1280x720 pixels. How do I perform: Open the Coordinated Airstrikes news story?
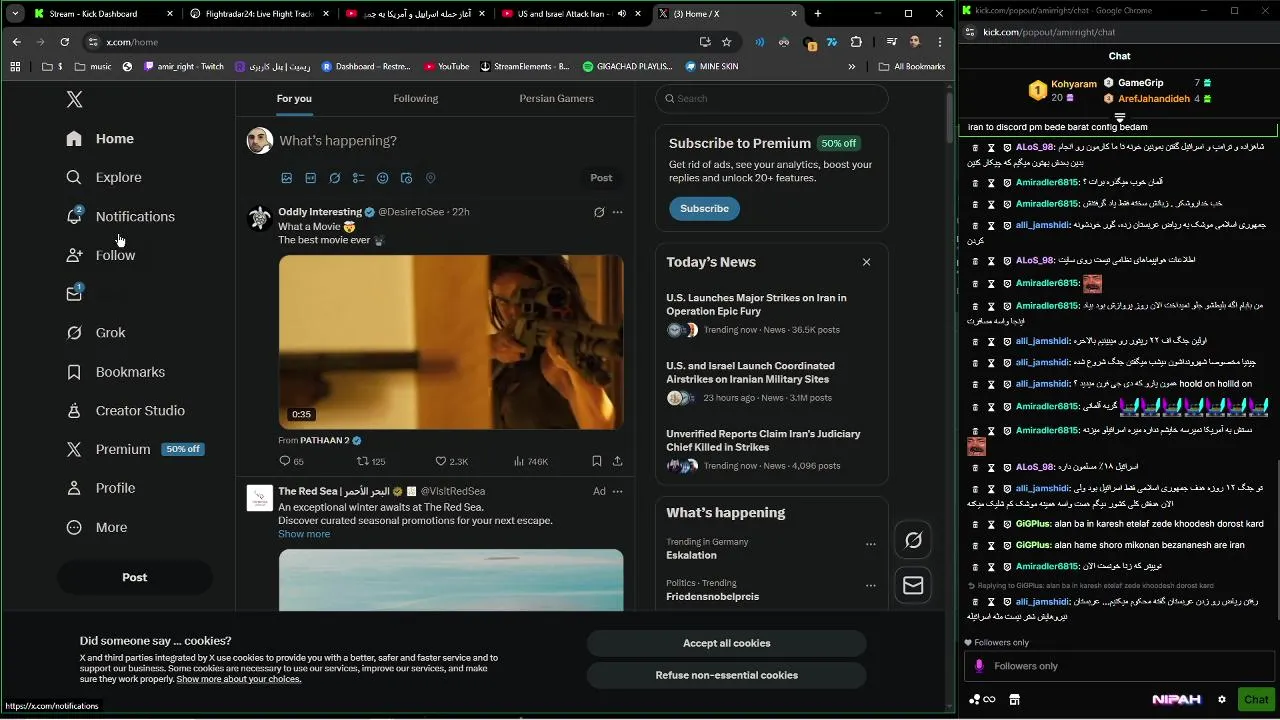[771, 381]
